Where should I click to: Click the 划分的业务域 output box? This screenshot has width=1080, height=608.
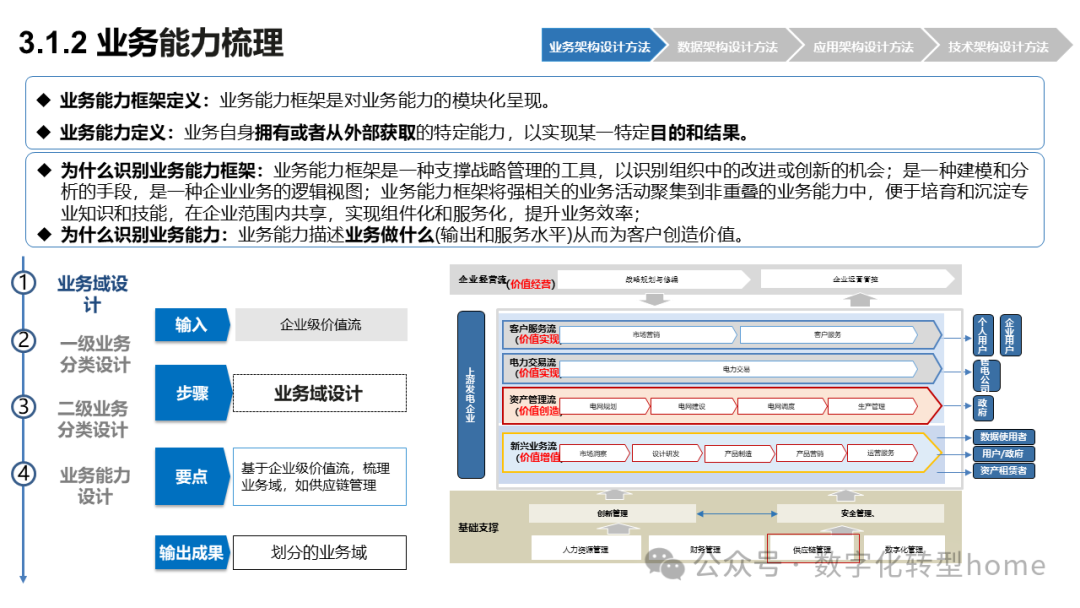[x=320, y=552]
